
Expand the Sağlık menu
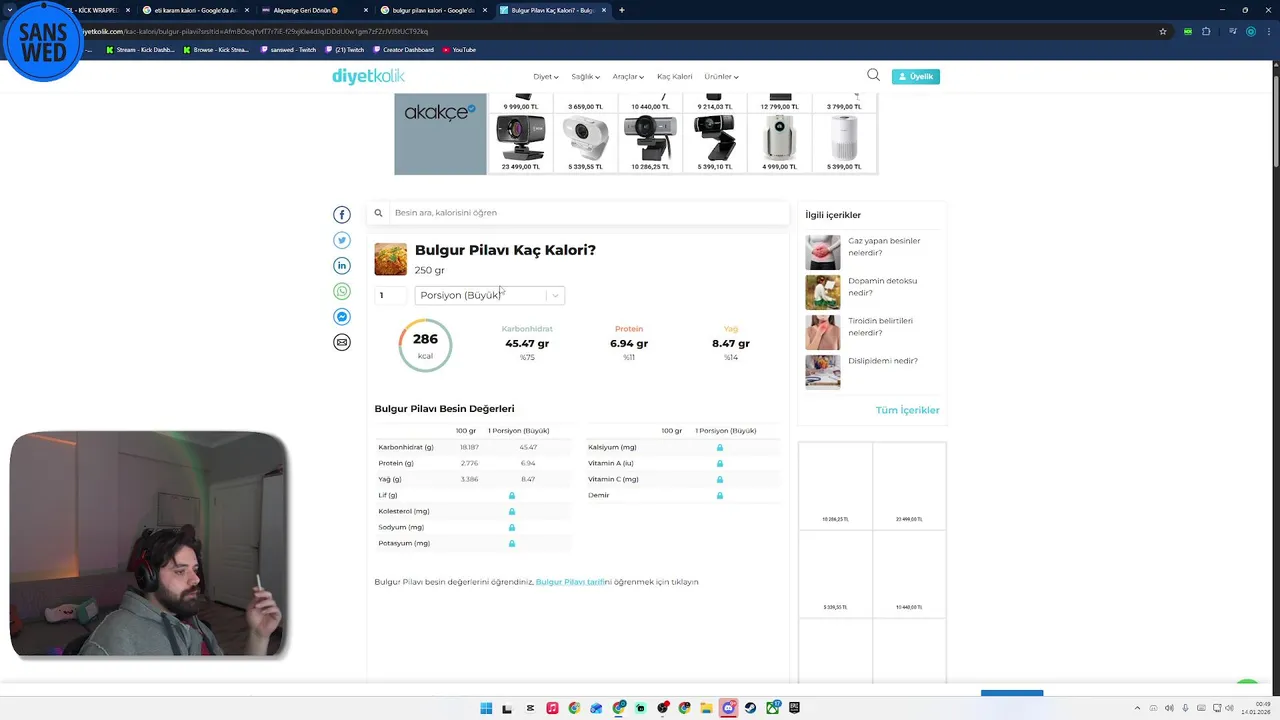585,76
